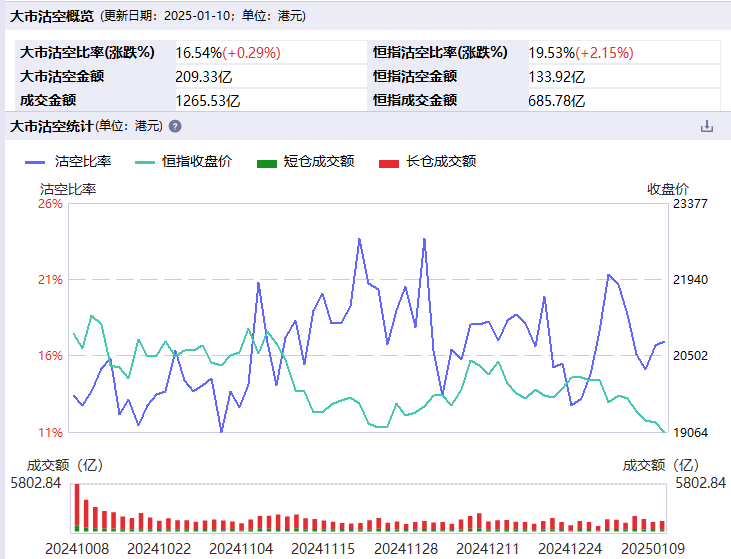Select the 133.92亿 恒指沽空金额 cell
Image resolution: width=731 pixels, height=559 pixels.
(557, 76)
